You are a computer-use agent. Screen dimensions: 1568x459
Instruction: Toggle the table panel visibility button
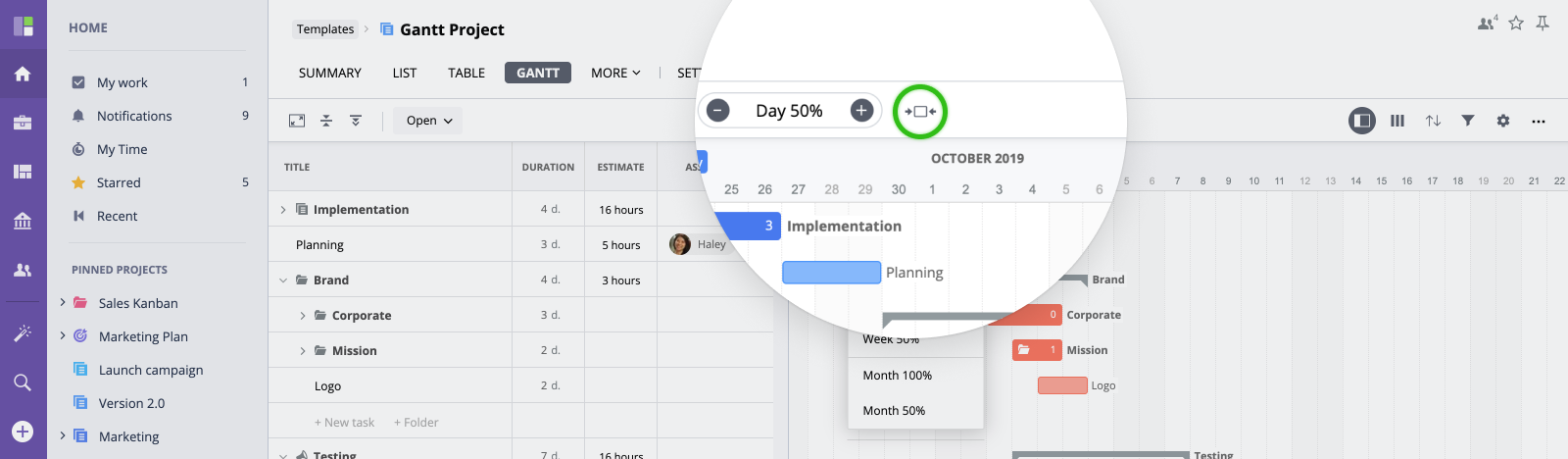point(1361,121)
